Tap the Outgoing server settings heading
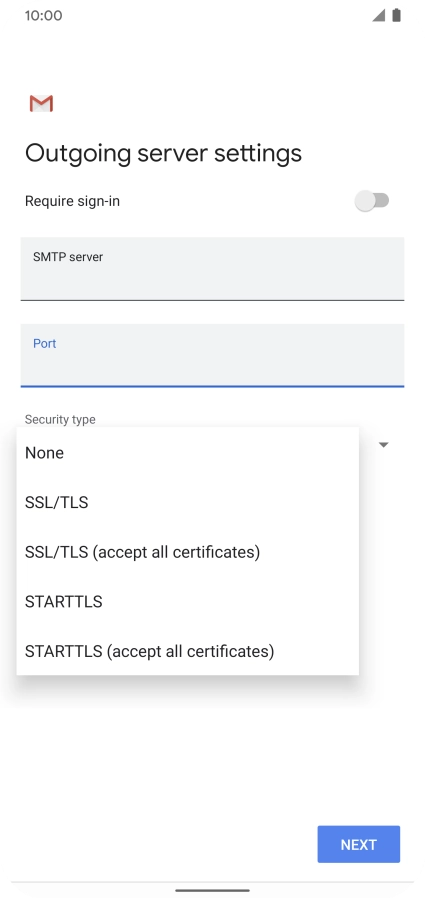 click(x=163, y=153)
